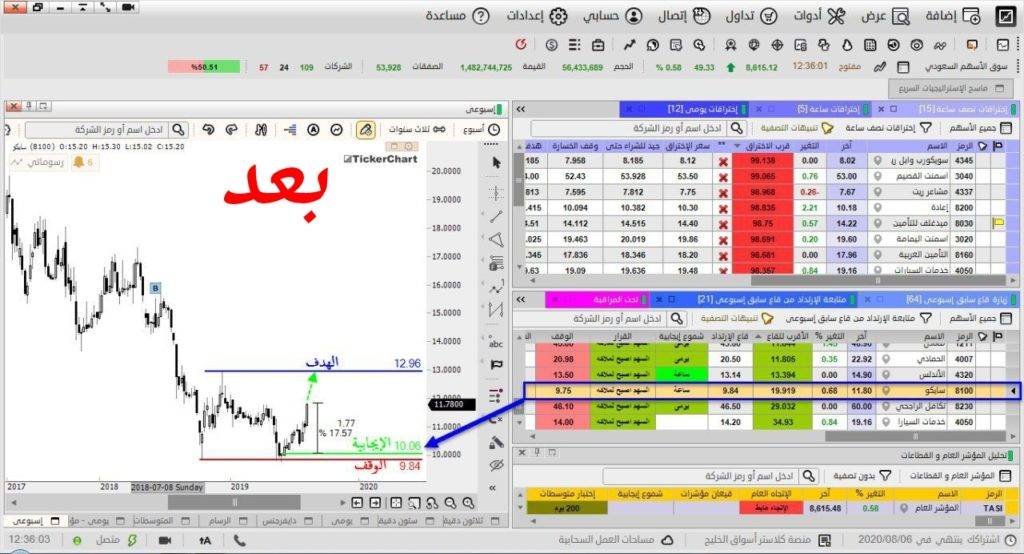Click company search field in breakouts panel
The width and height of the screenshot is (1024, 554).
click(x=628, y=129)
